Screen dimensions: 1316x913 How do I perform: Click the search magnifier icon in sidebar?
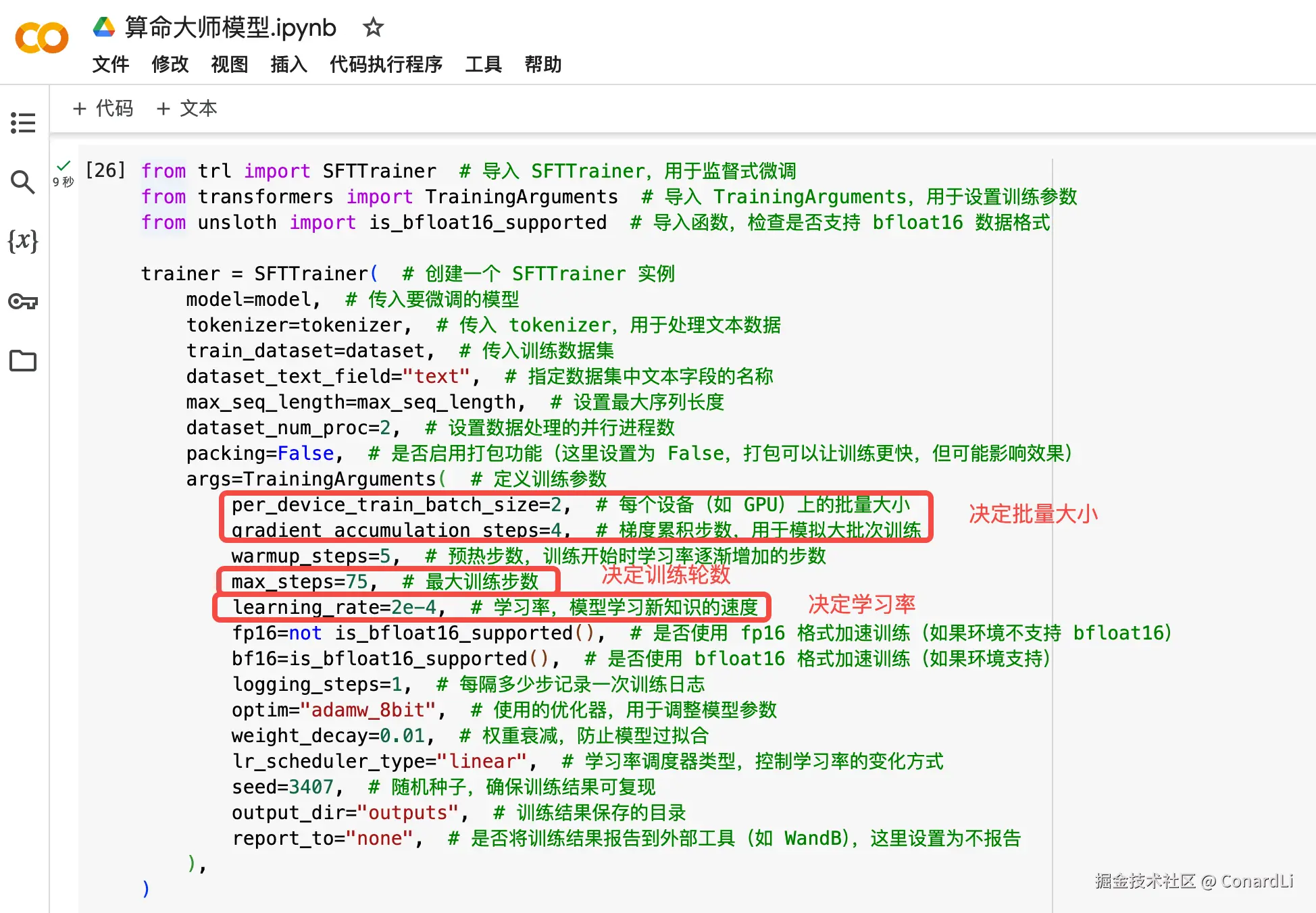[23, 182]
